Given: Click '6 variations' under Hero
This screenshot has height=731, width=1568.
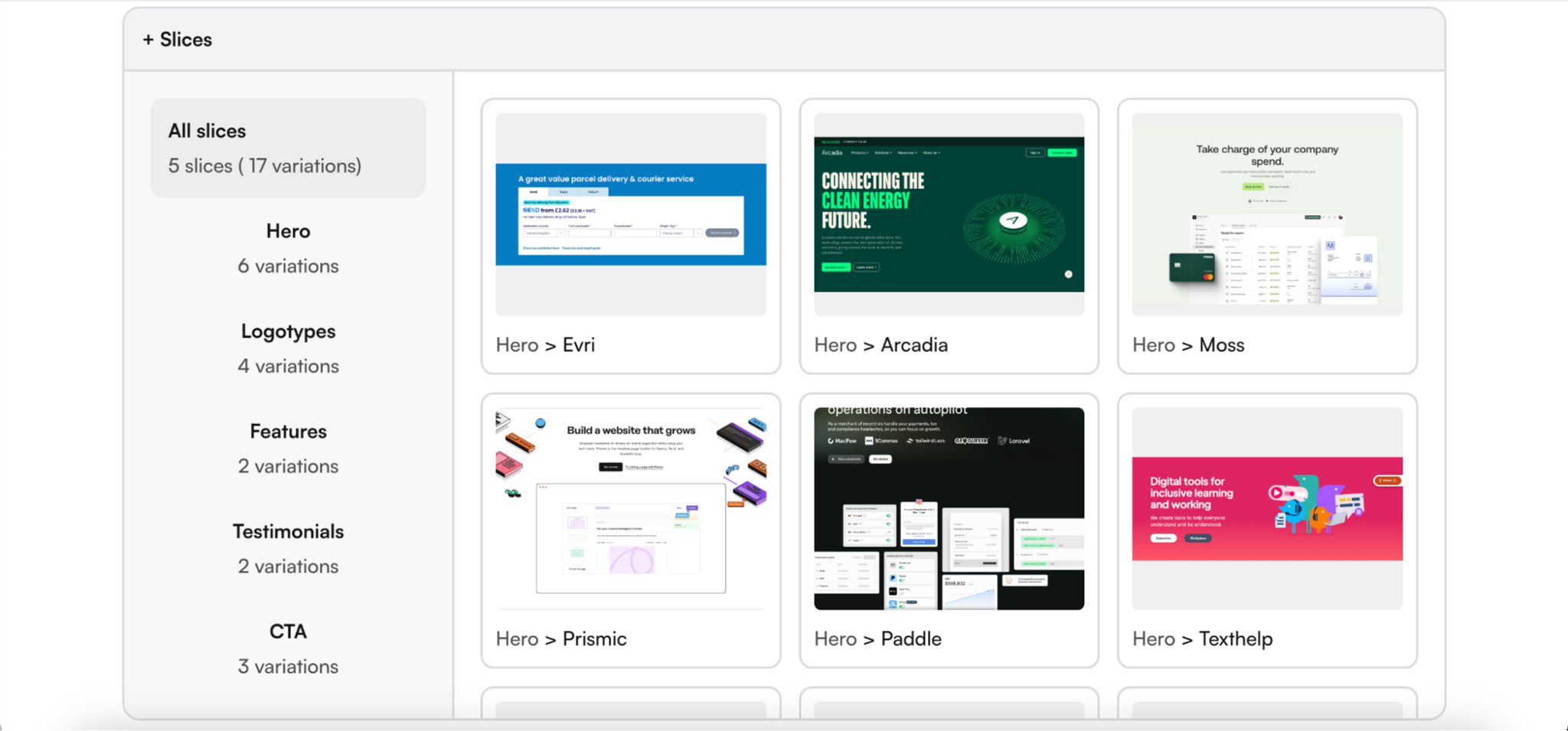Looking at the screenshot, I should point(288,266).
